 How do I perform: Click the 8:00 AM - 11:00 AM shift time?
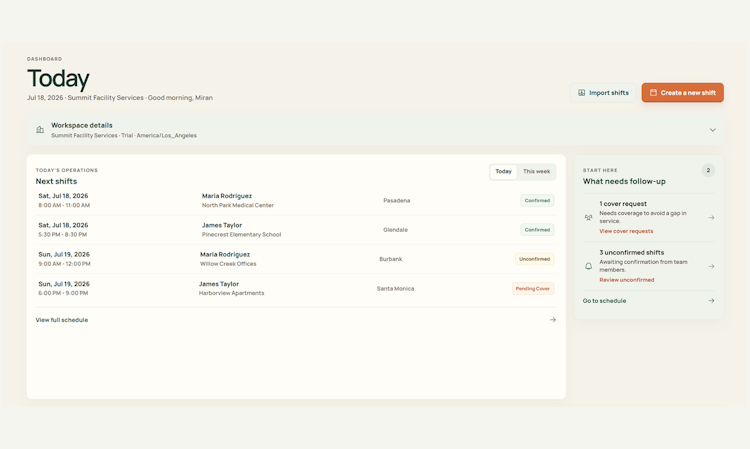(64, 206)
